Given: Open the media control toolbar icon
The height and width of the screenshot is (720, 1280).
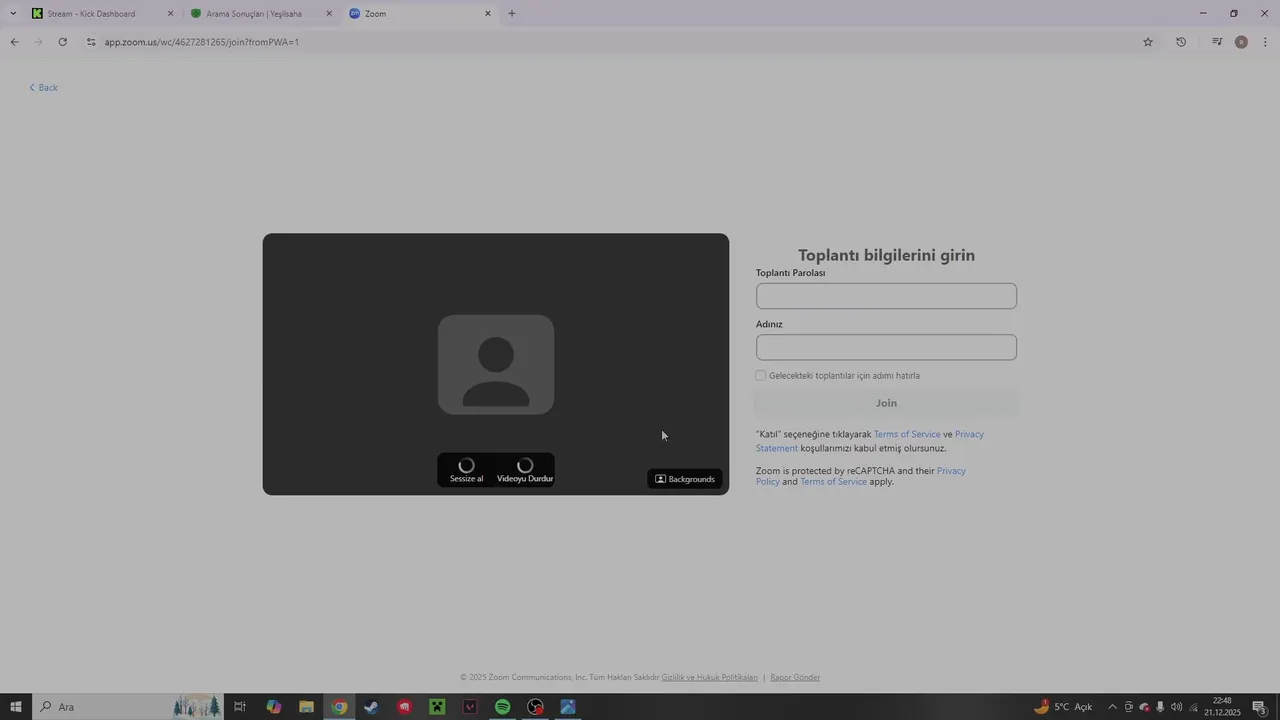Looking at the screenshot, I should [1217, 42].
